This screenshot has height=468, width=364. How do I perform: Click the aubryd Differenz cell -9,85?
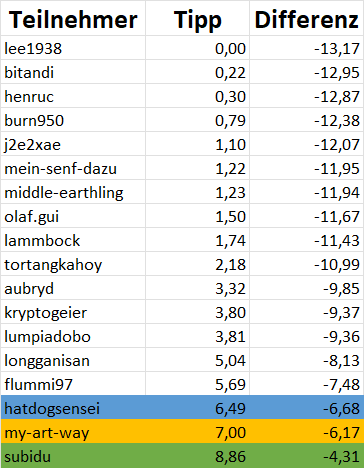click(x=306, y=288)
